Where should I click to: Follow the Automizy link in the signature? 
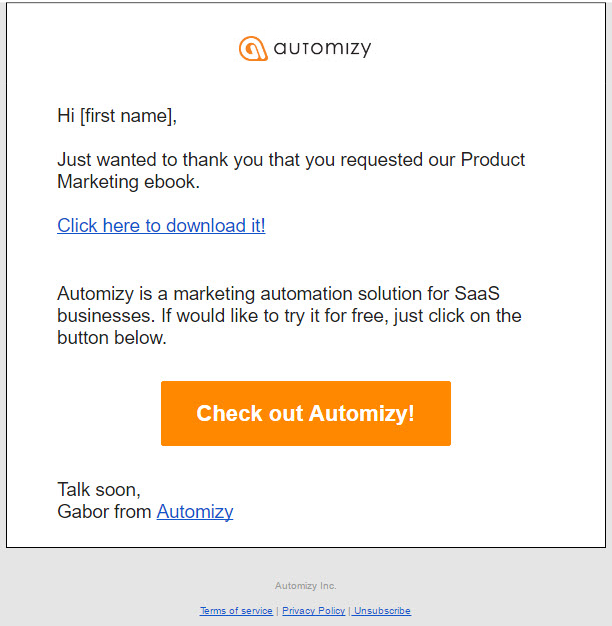point(195,512)
